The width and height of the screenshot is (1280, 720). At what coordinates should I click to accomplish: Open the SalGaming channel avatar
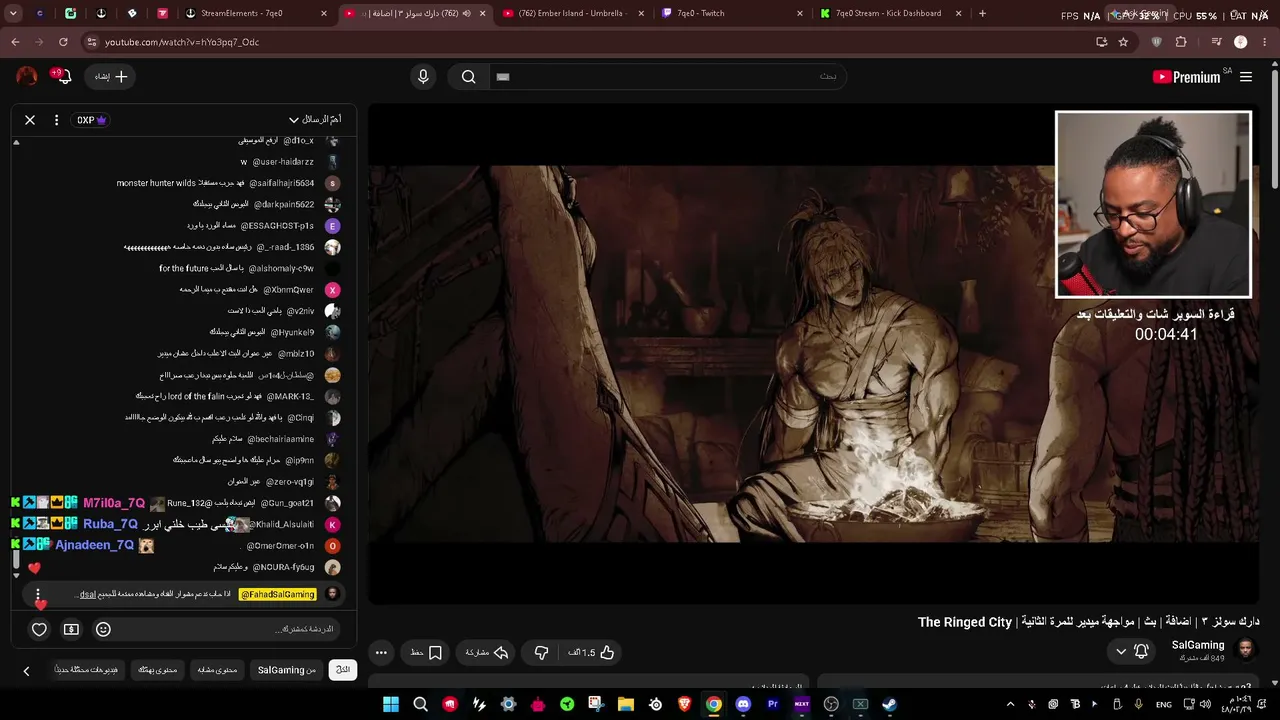pyautogui.click(x=1246, y=651)
